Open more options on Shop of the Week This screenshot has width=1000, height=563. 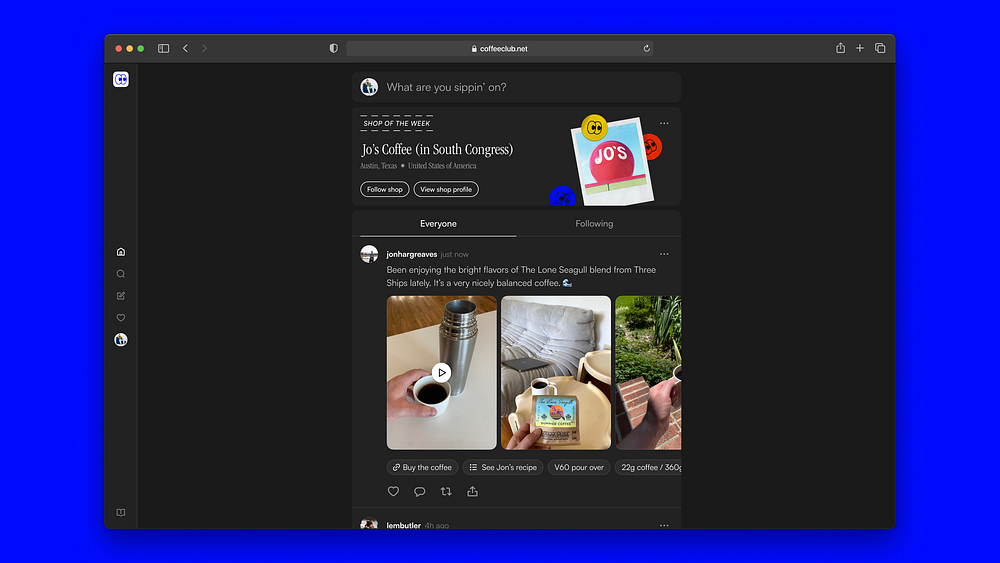[664, 124]
